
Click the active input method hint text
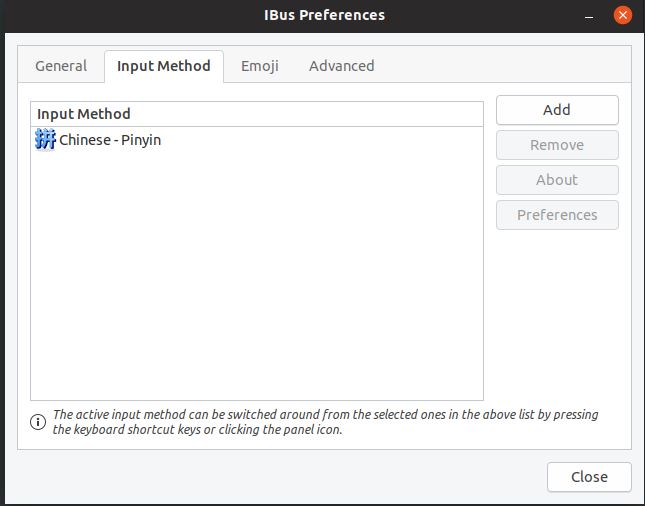coord(325,422)
